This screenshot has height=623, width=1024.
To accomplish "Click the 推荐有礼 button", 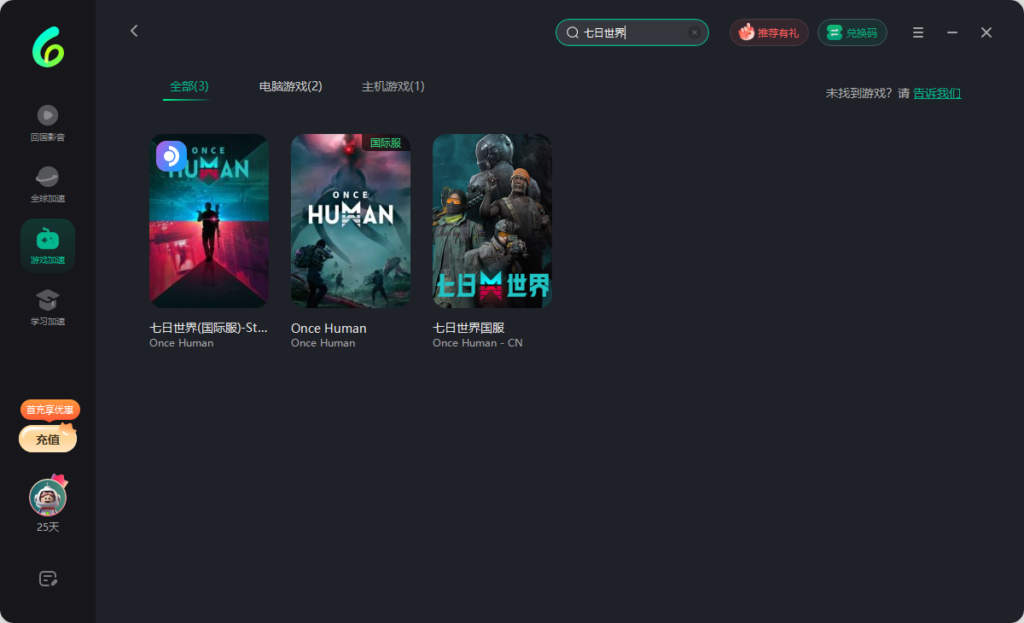I will (768, 33).
